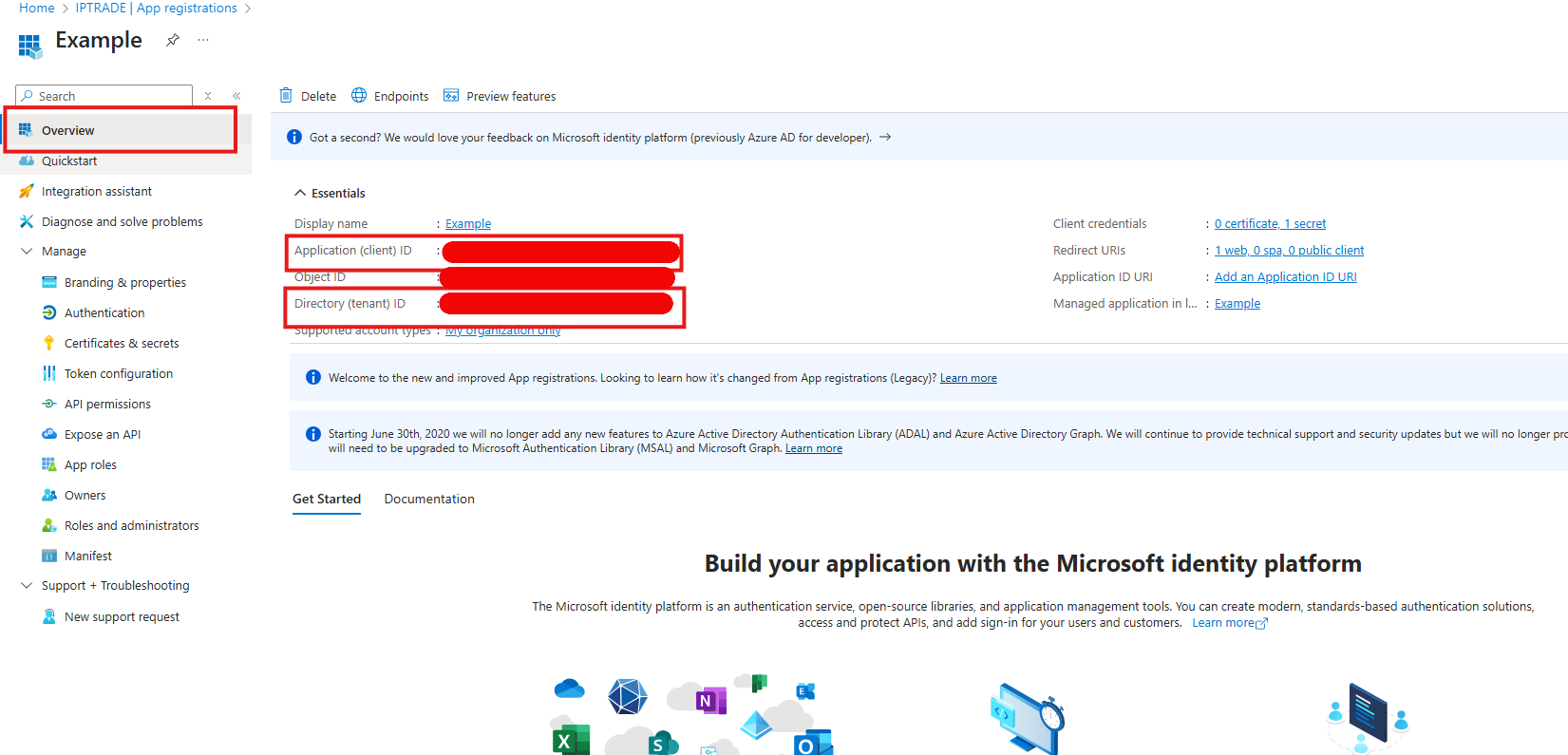Collapse the Essentials section chevron
This screenshot has height=755, width=1568.
pyautogui.click(x=300, y=193)
